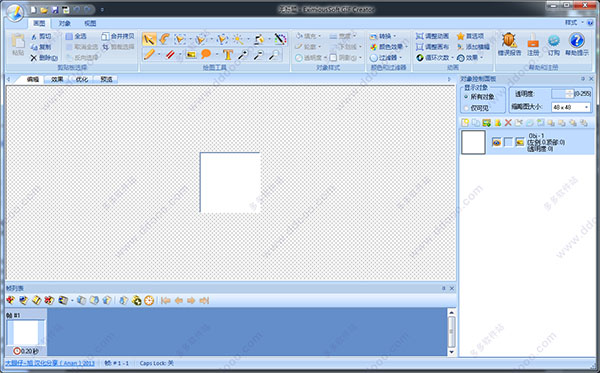
Task: Click the 删除 (delete) button
Action: (44, 58)
